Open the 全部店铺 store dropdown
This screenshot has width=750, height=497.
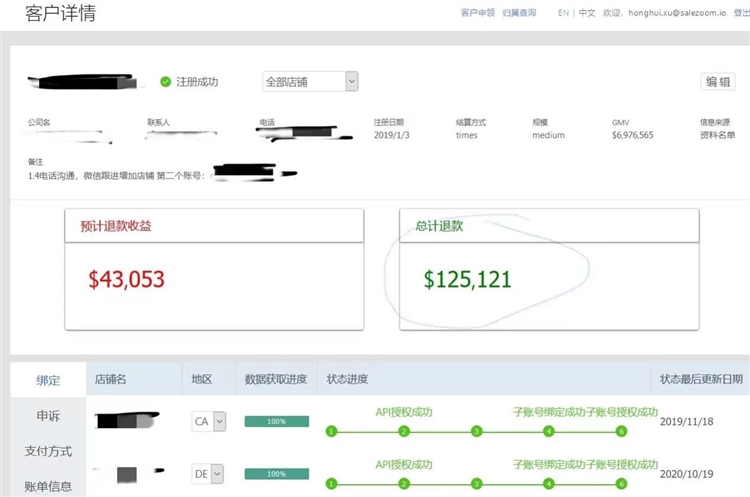pyautogui.click(x=310, y=81)
